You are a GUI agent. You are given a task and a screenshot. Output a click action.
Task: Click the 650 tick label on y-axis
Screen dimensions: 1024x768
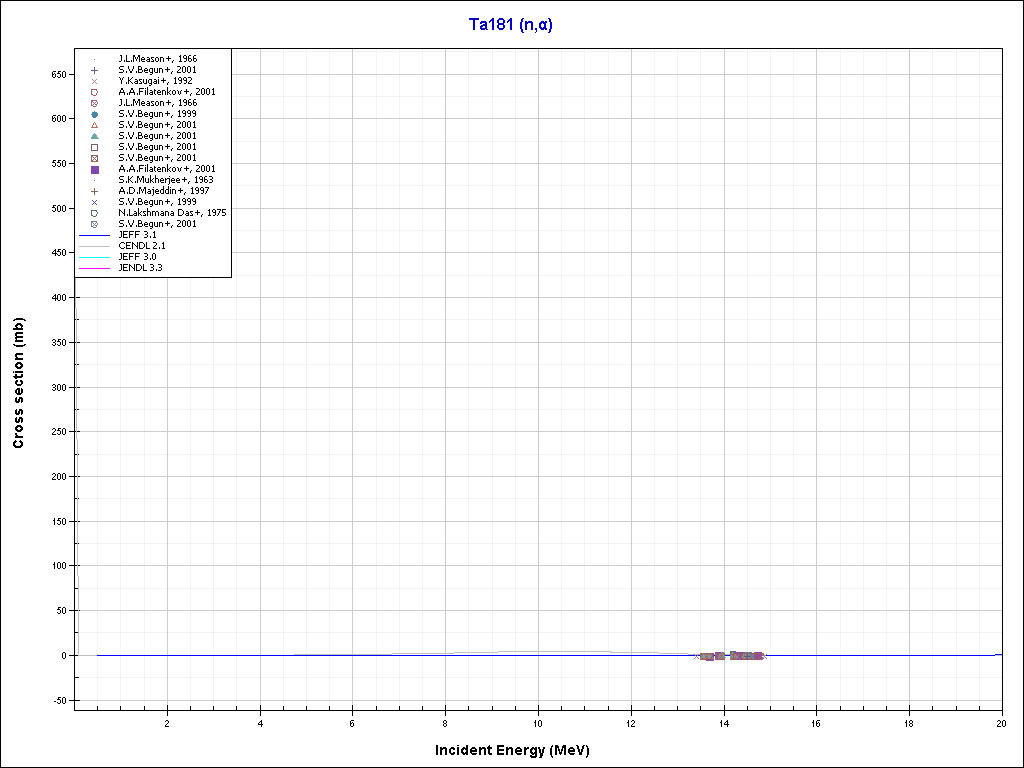(x=58, y=74)
